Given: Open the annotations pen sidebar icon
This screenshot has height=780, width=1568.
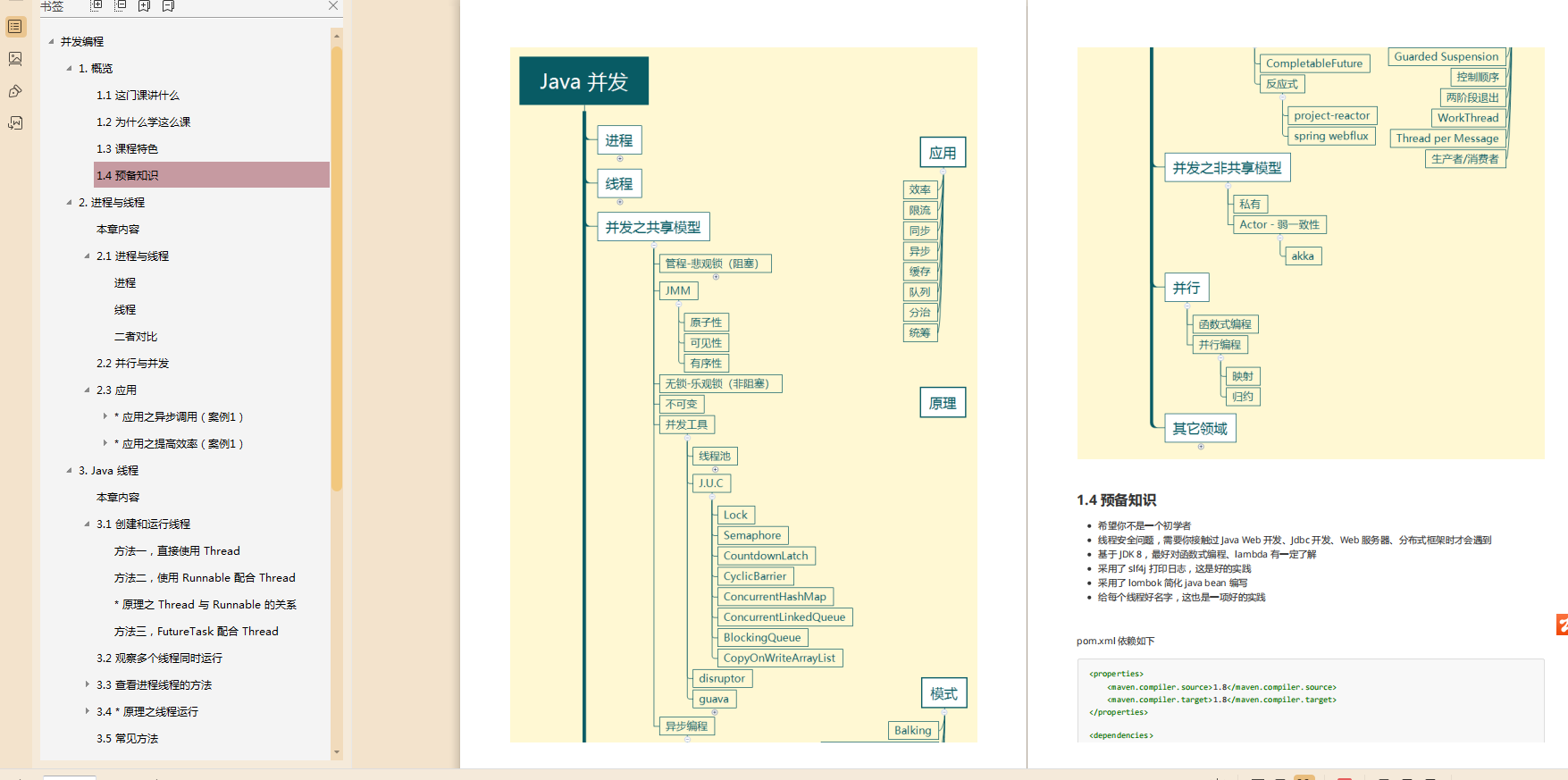Looking at the screenshot, I should tap(15, 91).
